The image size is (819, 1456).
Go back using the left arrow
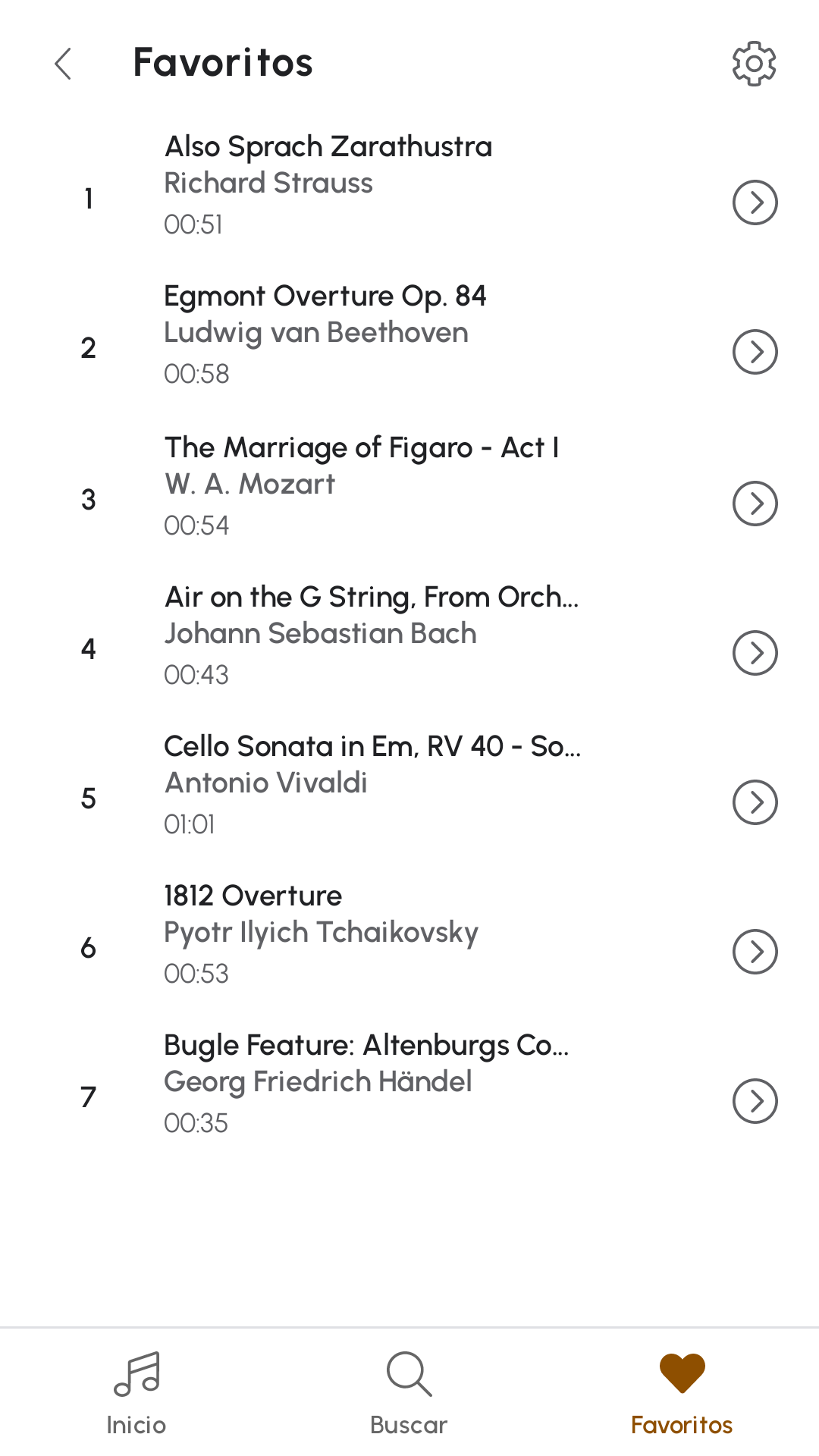[x=63, y=63]
